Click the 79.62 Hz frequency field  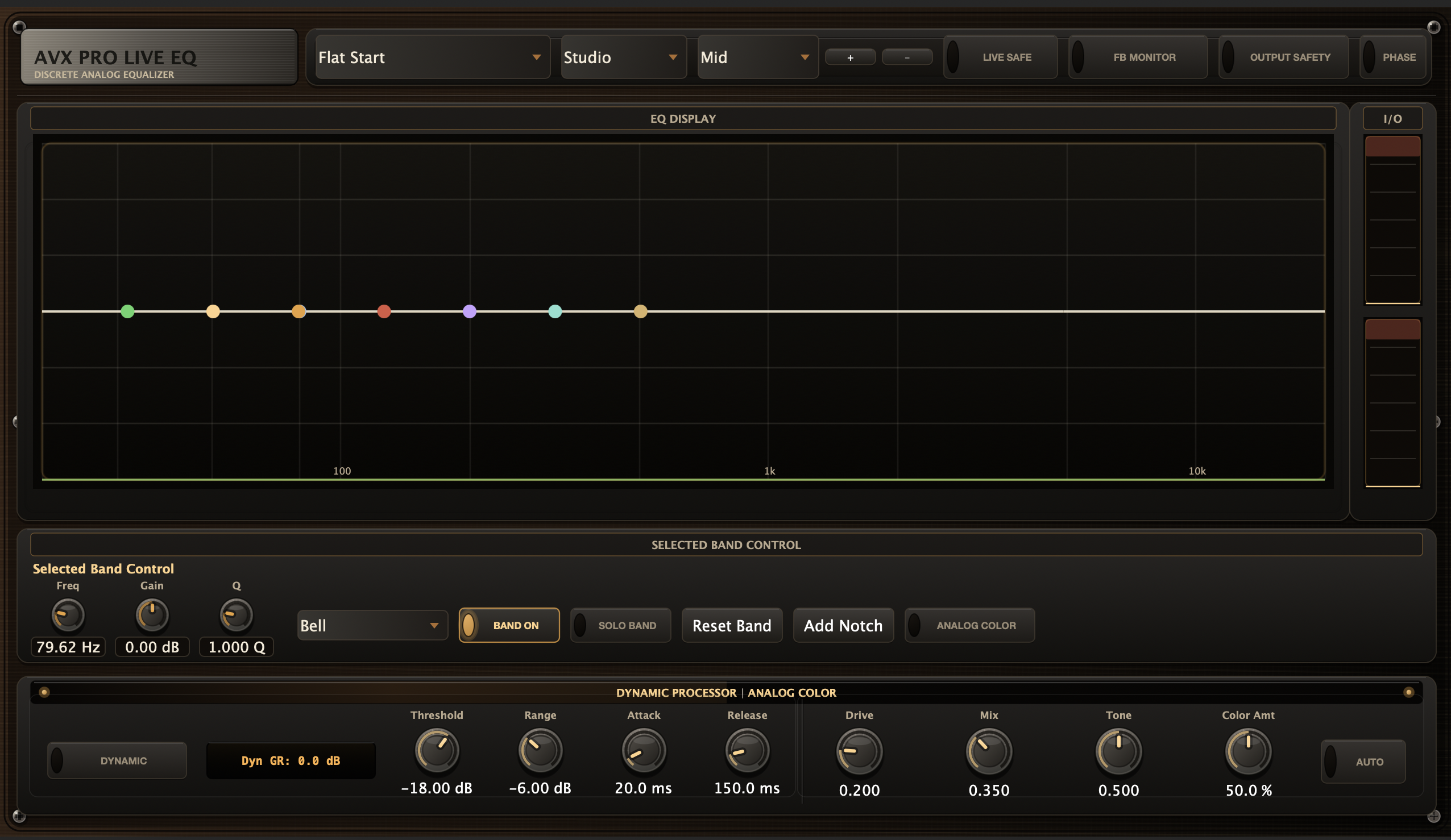coord(68,647)
